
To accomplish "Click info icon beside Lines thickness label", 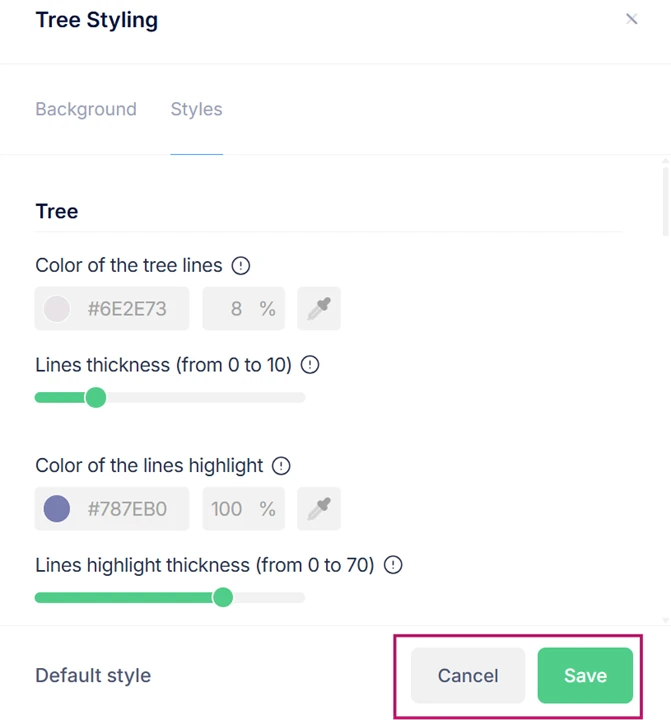I will [310, 365].
